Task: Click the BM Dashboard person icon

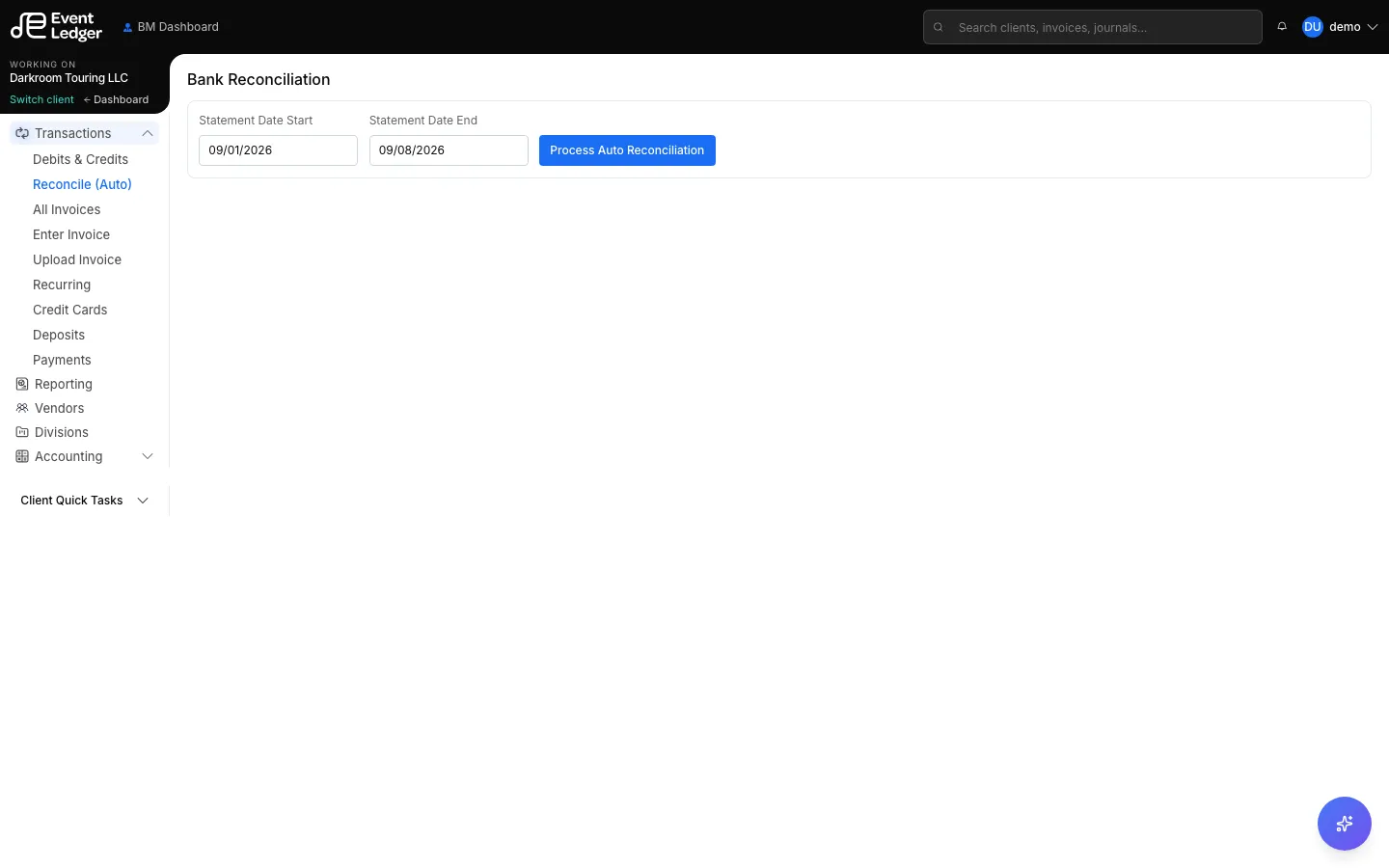Action: [x=127, y=27]
